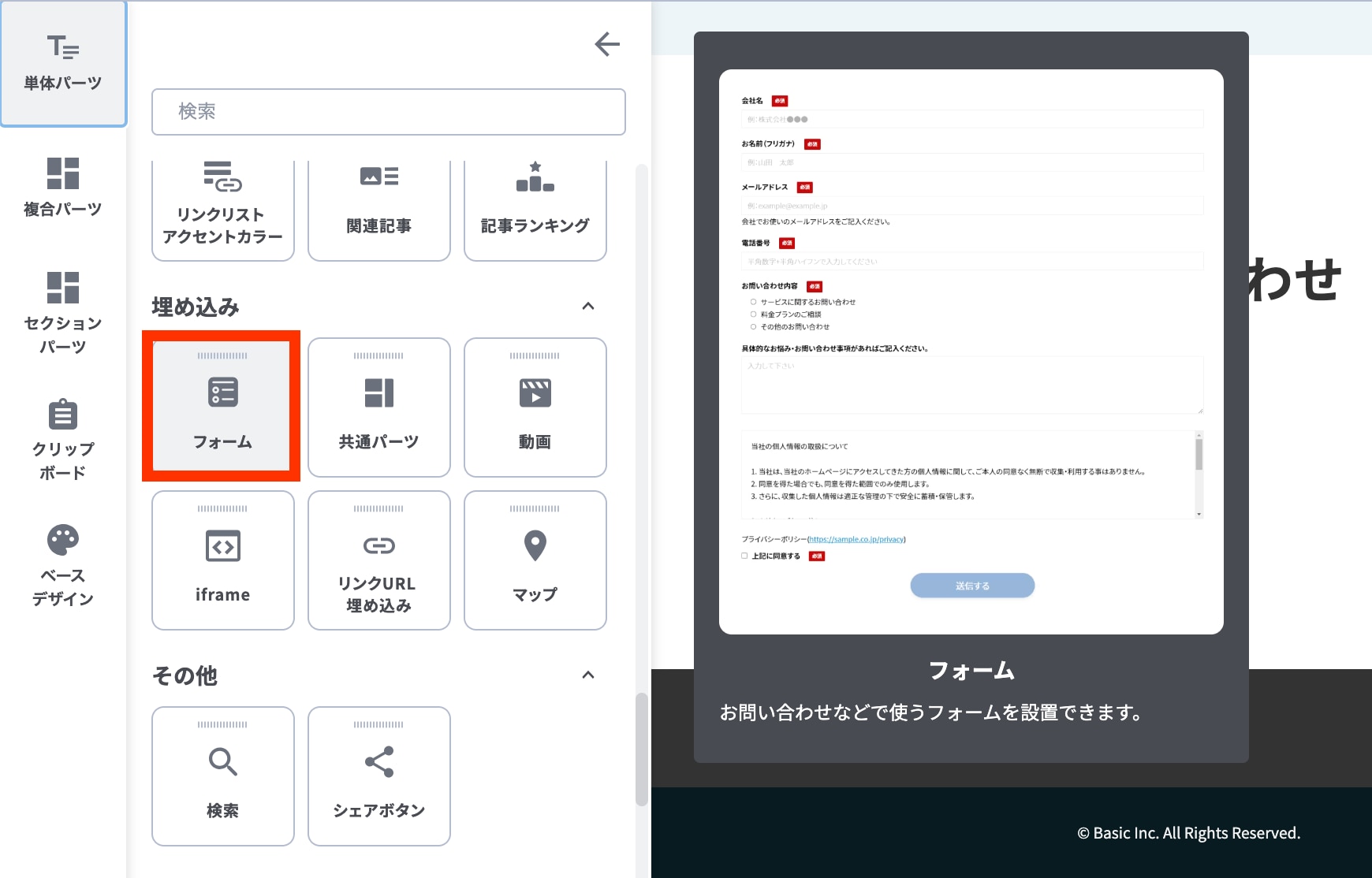
Task: Open the 単体パーツ sidebar tab
Action: 63,63
